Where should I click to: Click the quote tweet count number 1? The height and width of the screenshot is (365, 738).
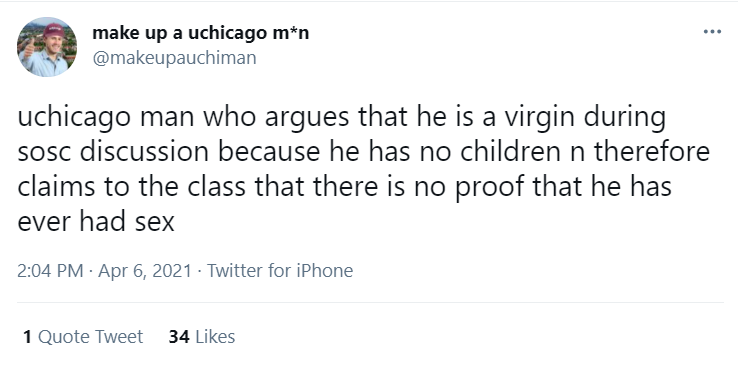point(27,337)
